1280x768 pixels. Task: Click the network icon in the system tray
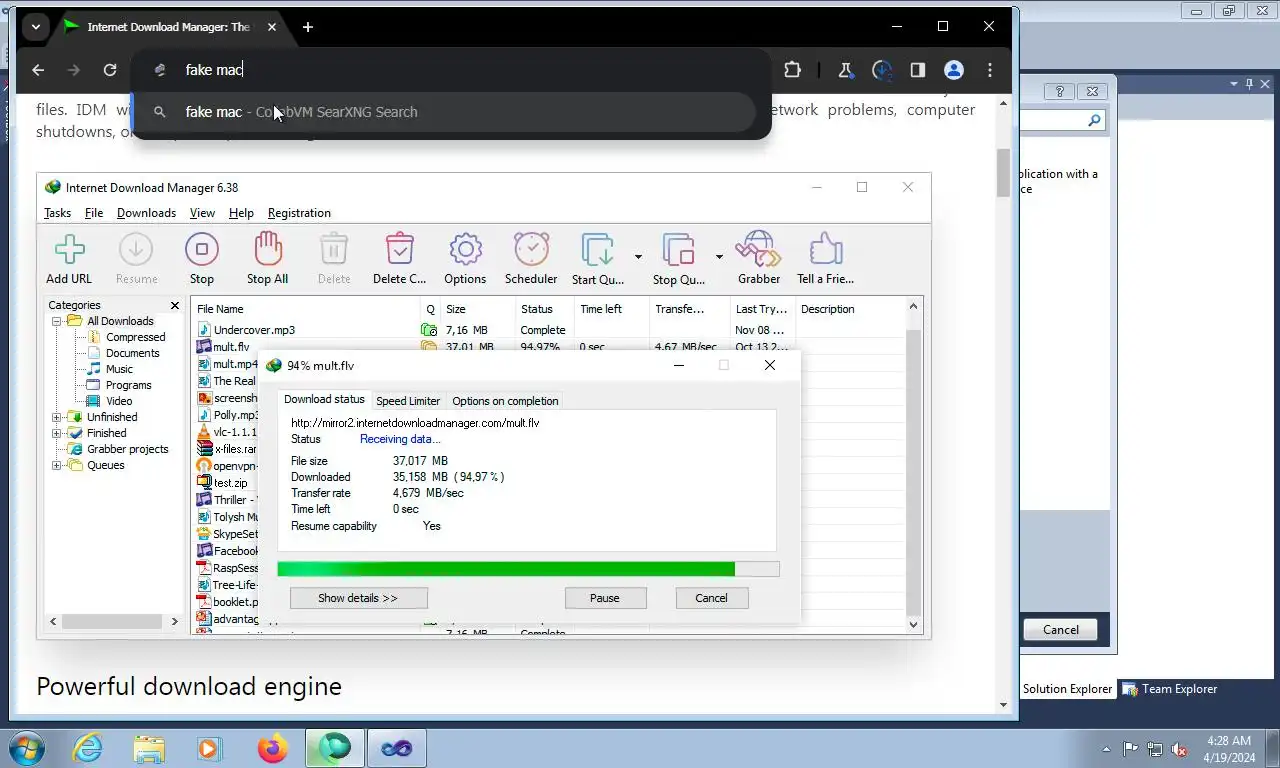point(1155,749)
